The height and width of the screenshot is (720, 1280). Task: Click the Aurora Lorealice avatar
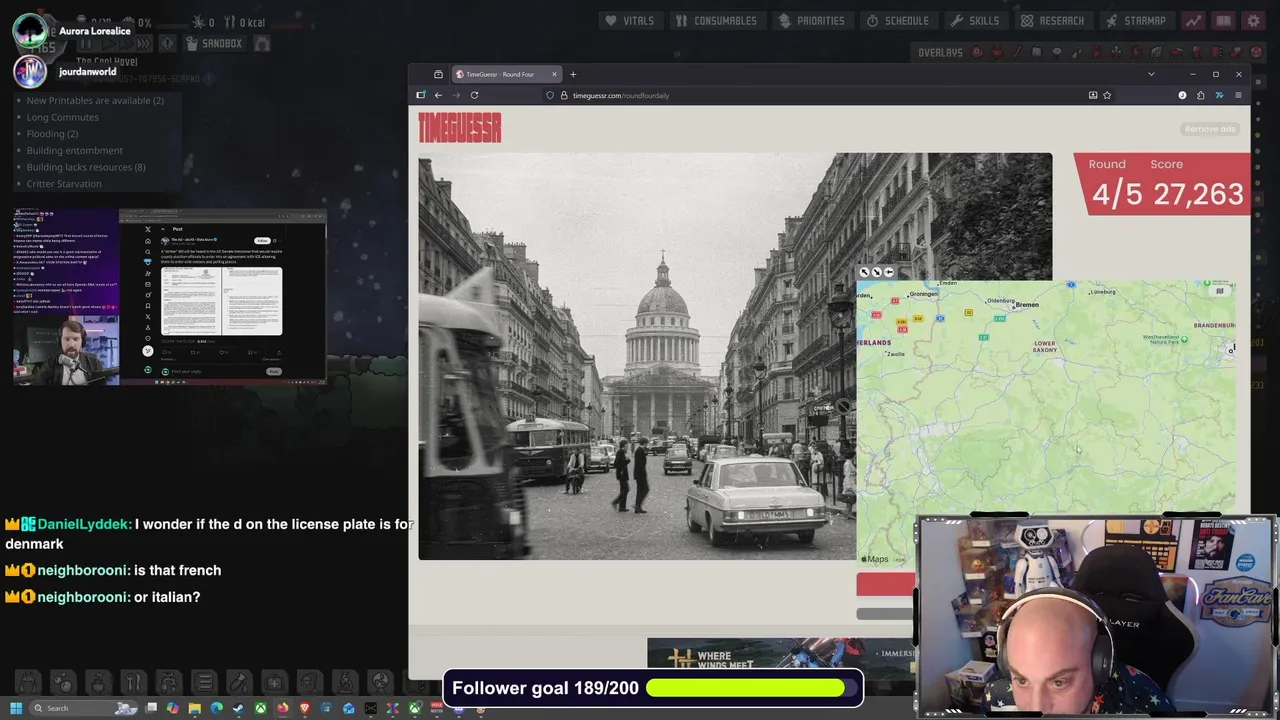click(x=31, y=30)
